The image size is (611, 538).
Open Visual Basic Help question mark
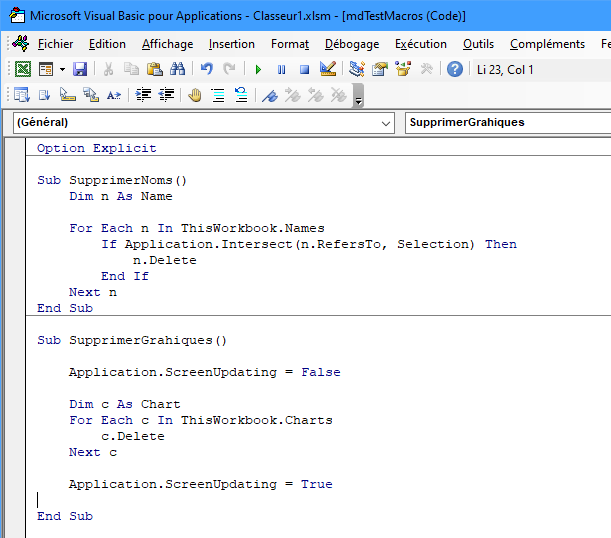click(x=455, y=69)
